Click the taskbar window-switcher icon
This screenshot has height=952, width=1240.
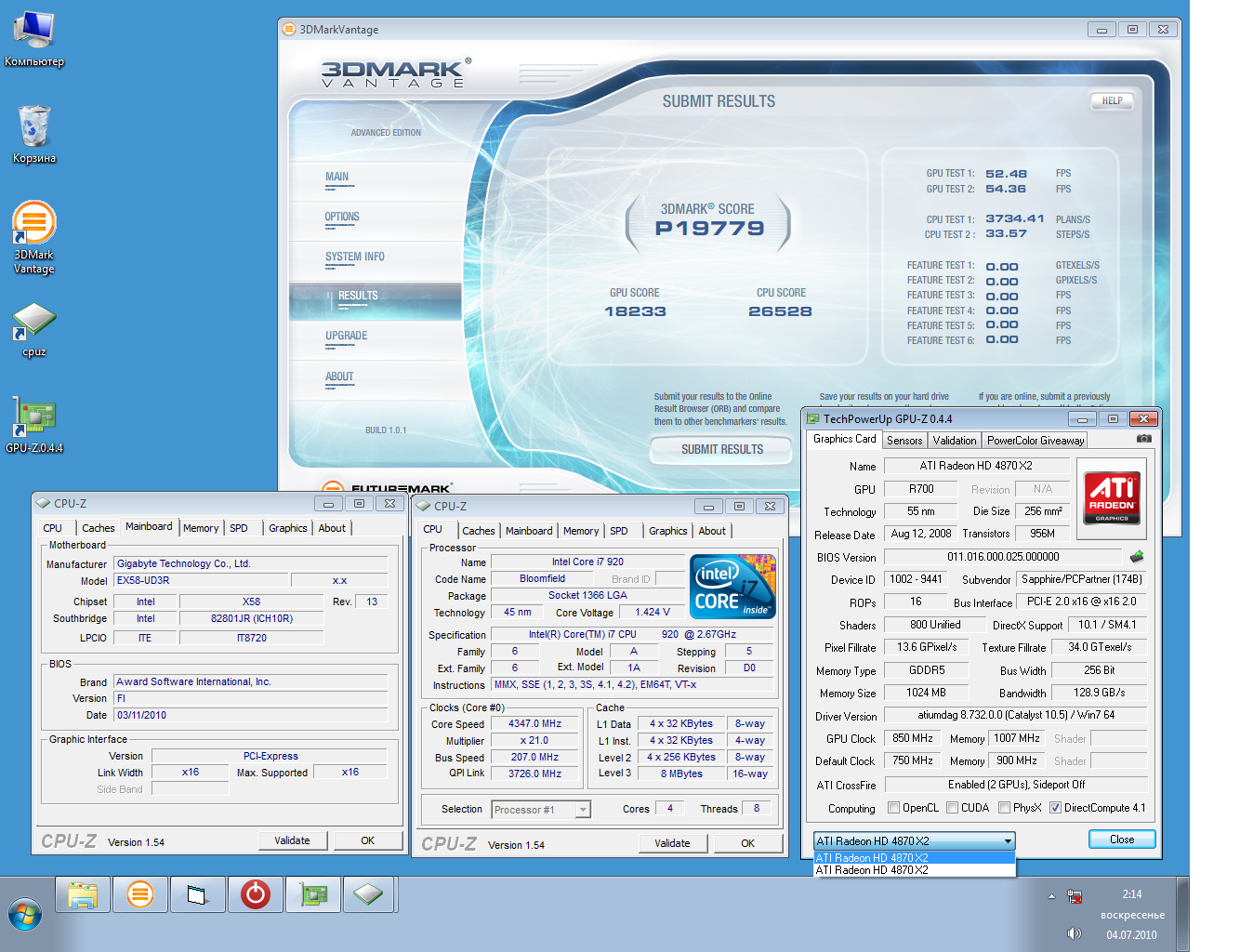197,895
